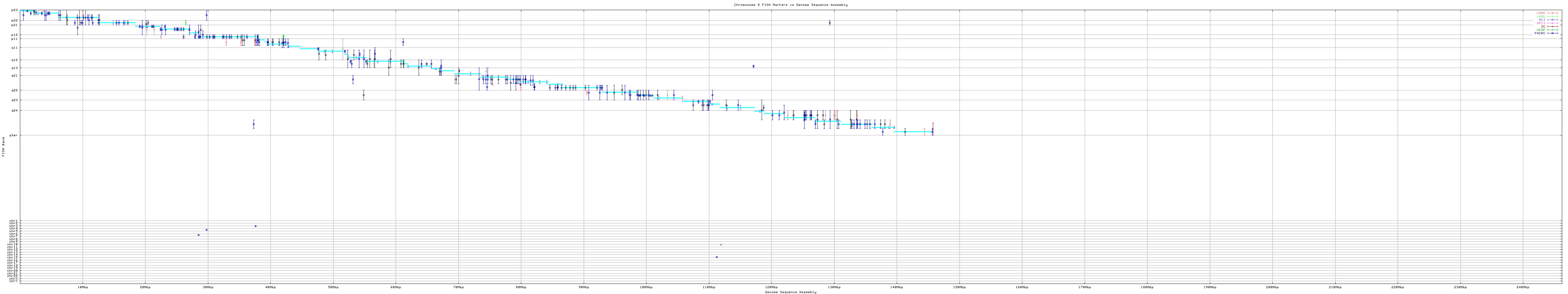Click the isolated blue marker at q13 near 117Mbp
The width and height of the screenshot is (1568, 294).
753,66
